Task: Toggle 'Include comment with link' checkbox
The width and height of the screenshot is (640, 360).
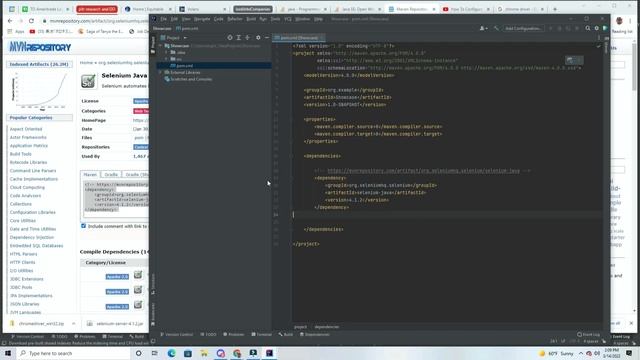Action: (83, 226)
